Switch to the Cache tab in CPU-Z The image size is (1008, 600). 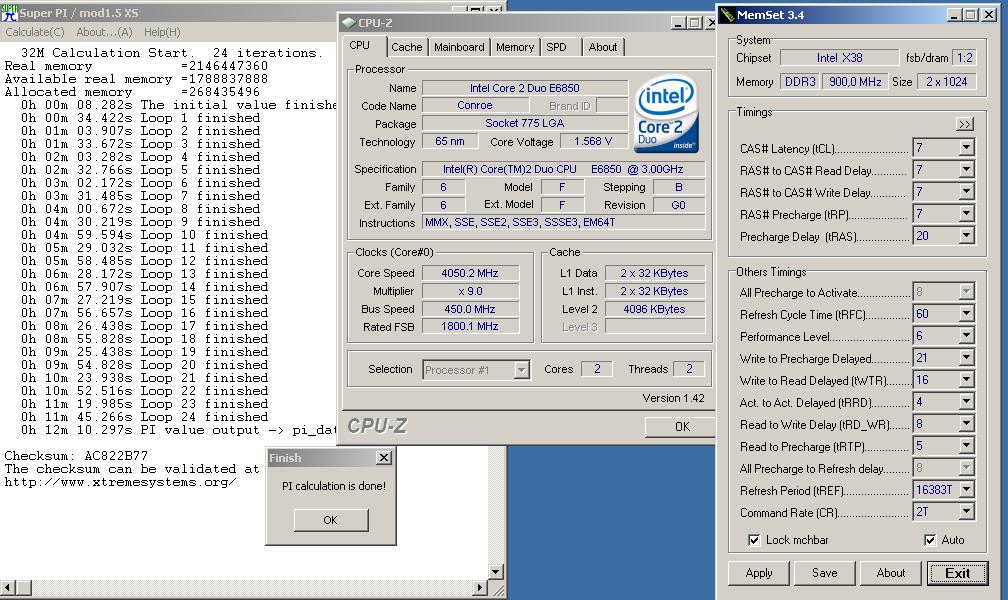[x=407, y=47]
